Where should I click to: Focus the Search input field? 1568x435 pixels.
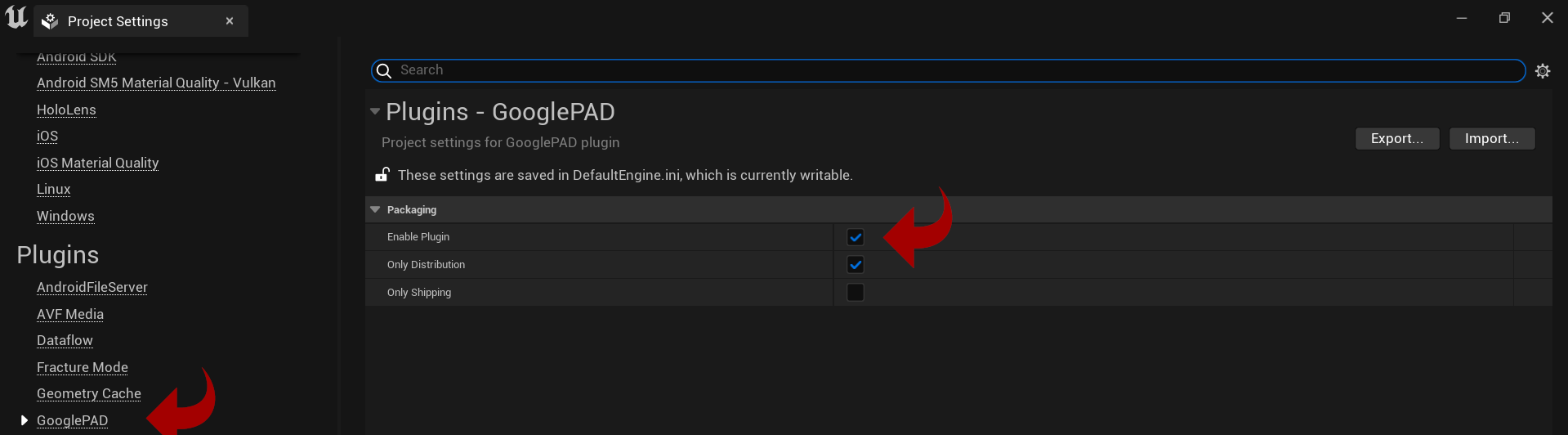[x=948, y=71]
